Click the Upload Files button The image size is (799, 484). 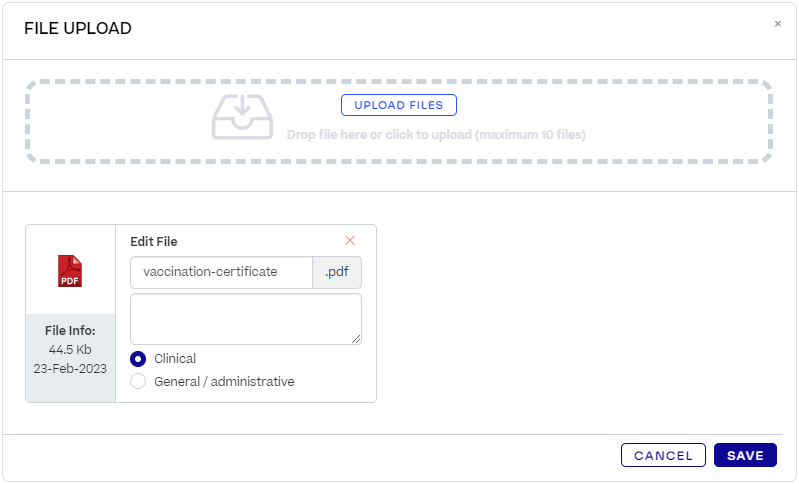click(398, 105)
